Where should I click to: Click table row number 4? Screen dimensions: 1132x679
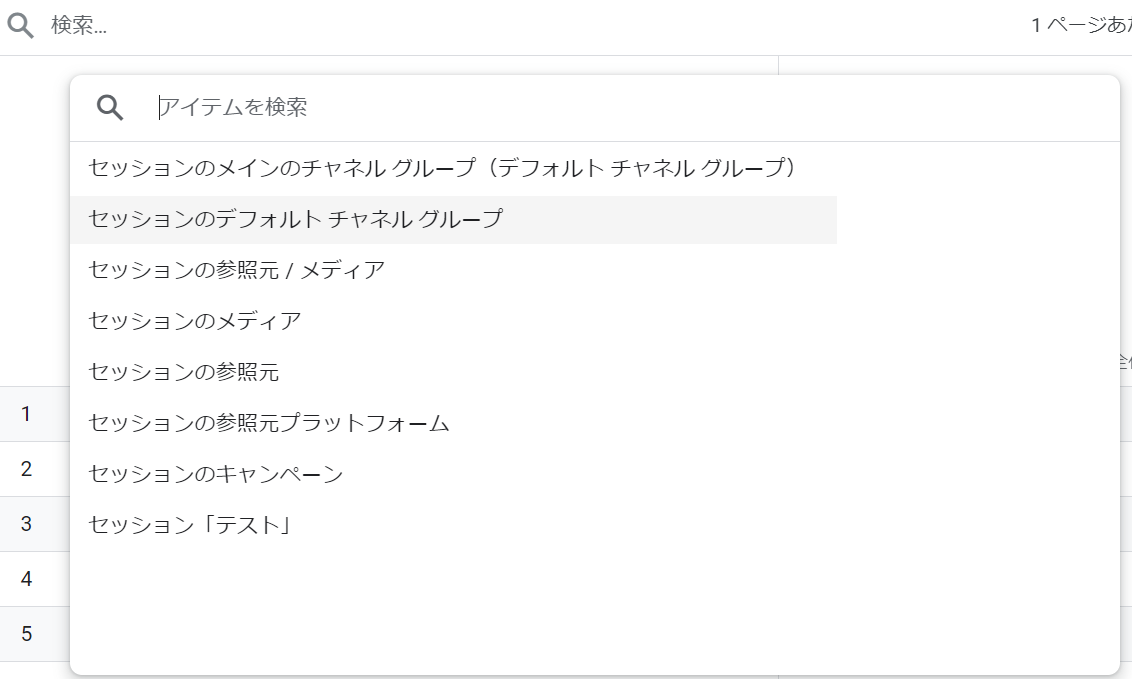click(27, 578)
